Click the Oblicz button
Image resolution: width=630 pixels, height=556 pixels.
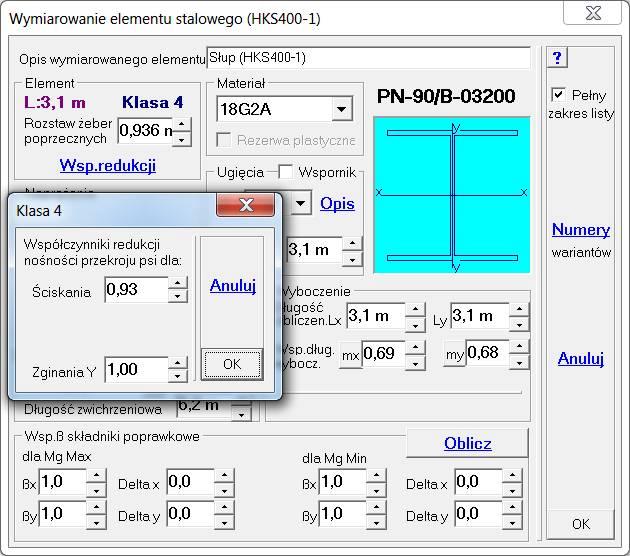pos(468,443)
